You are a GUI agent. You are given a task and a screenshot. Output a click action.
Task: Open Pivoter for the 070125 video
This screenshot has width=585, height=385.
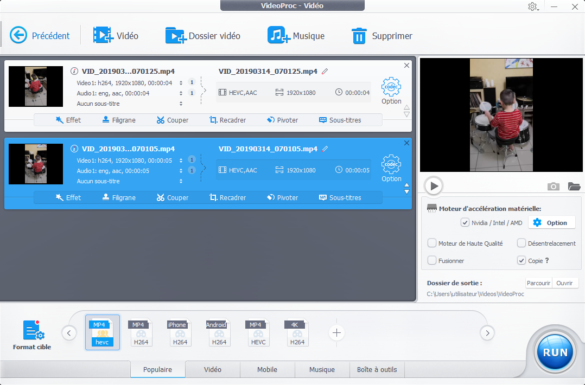(x=282, y=120)
